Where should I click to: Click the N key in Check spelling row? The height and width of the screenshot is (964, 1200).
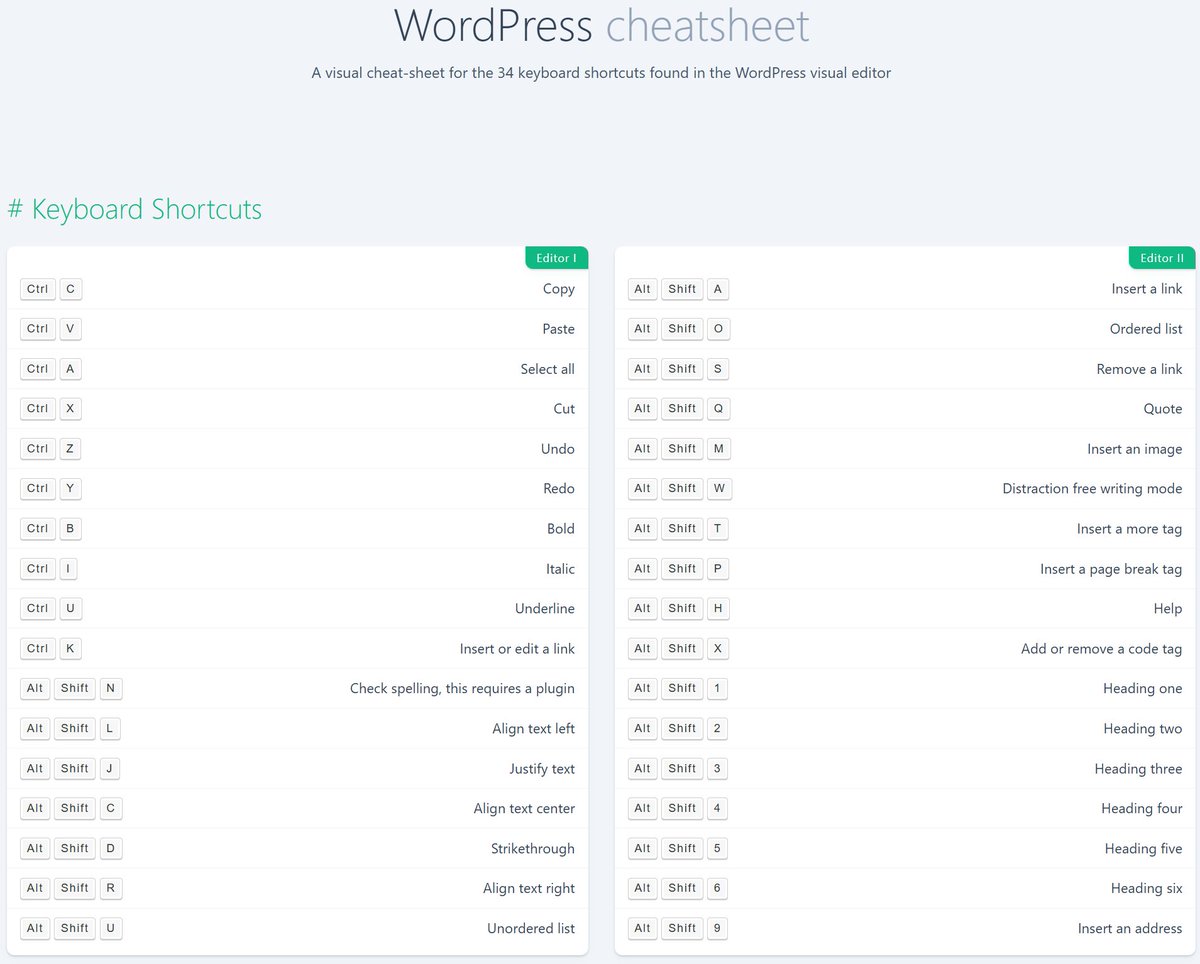(x=110, y=689)
